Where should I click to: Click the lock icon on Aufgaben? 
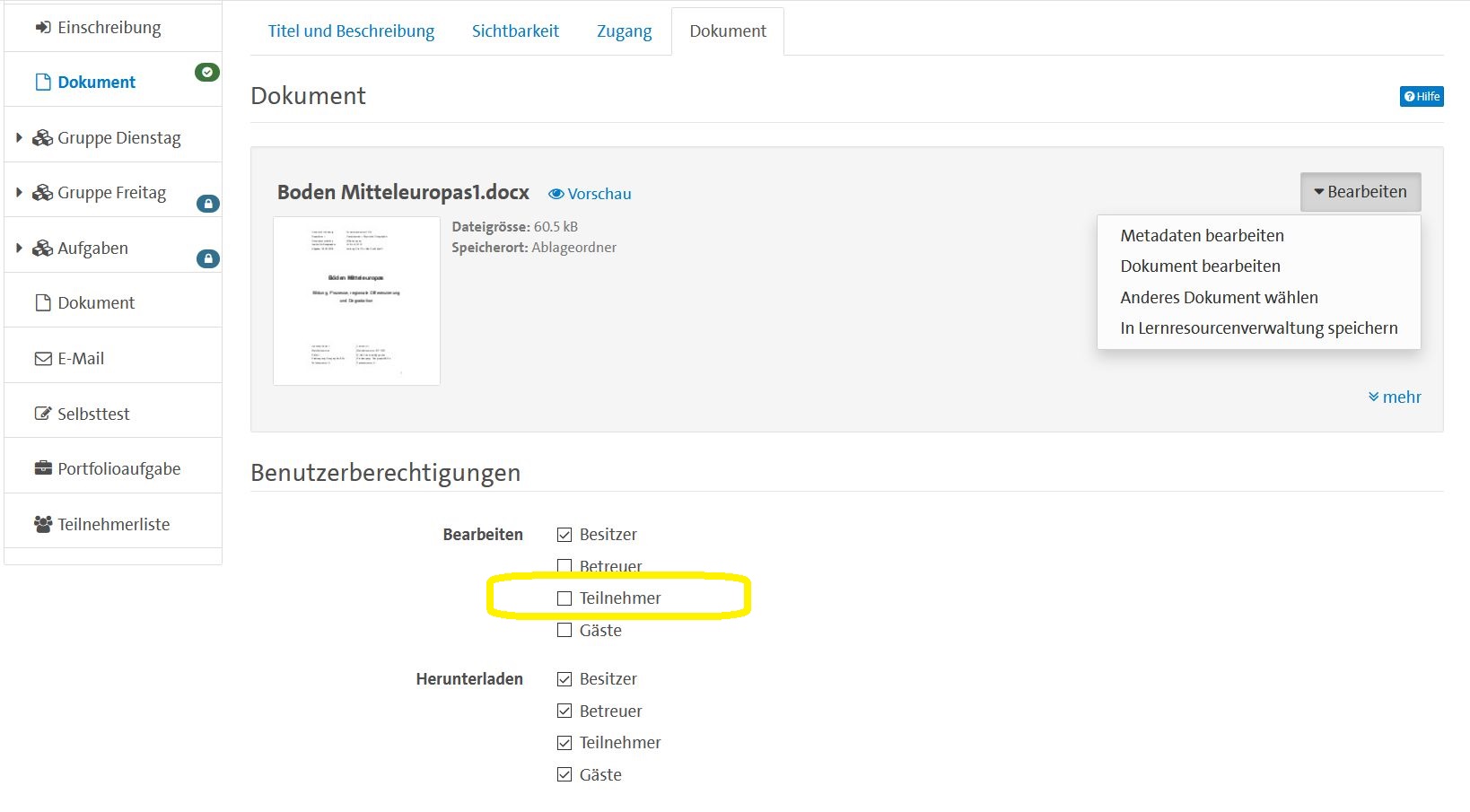tap(208, 259)
